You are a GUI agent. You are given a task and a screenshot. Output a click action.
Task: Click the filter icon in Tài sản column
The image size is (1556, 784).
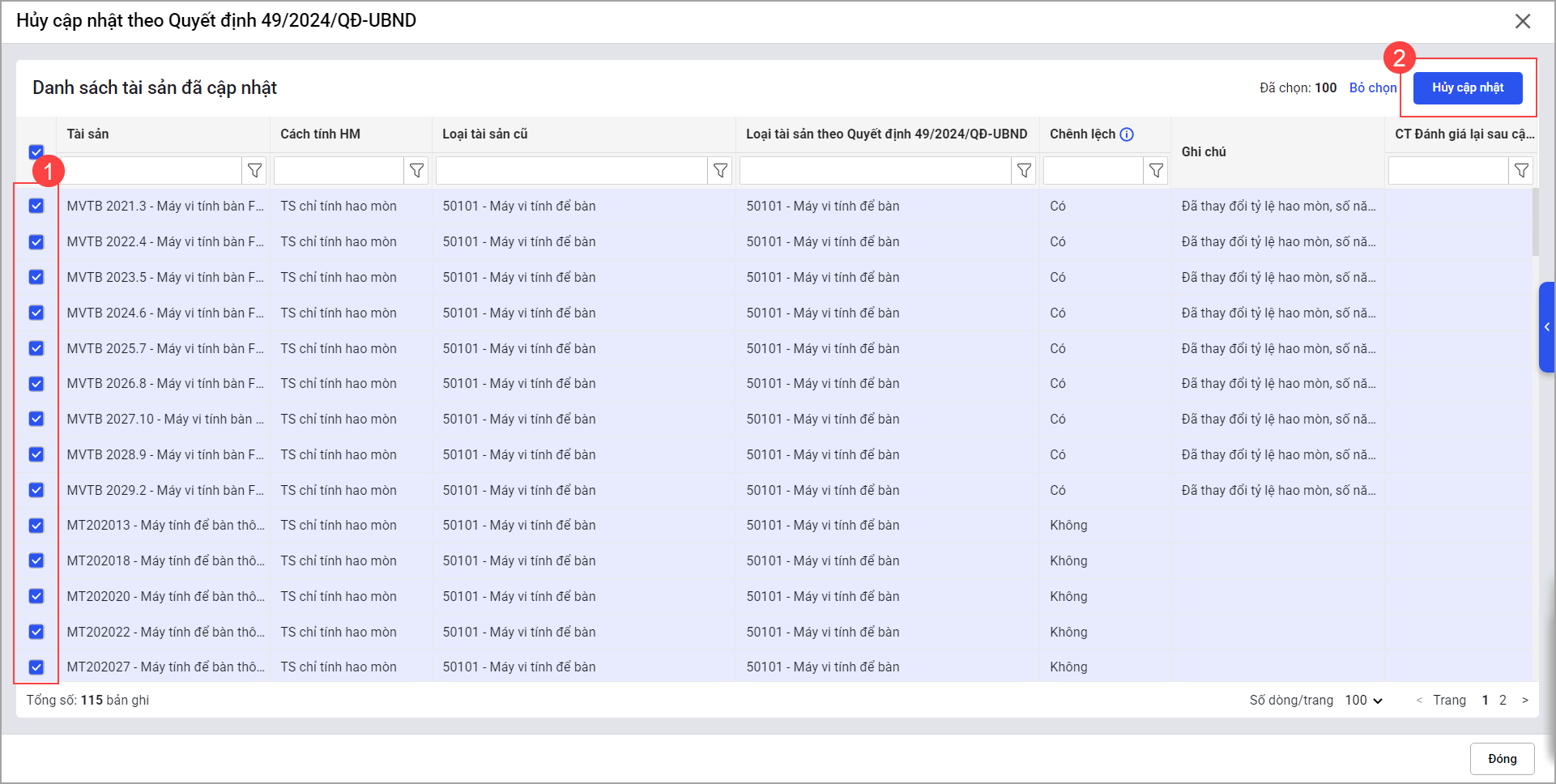tap(254, 171)
